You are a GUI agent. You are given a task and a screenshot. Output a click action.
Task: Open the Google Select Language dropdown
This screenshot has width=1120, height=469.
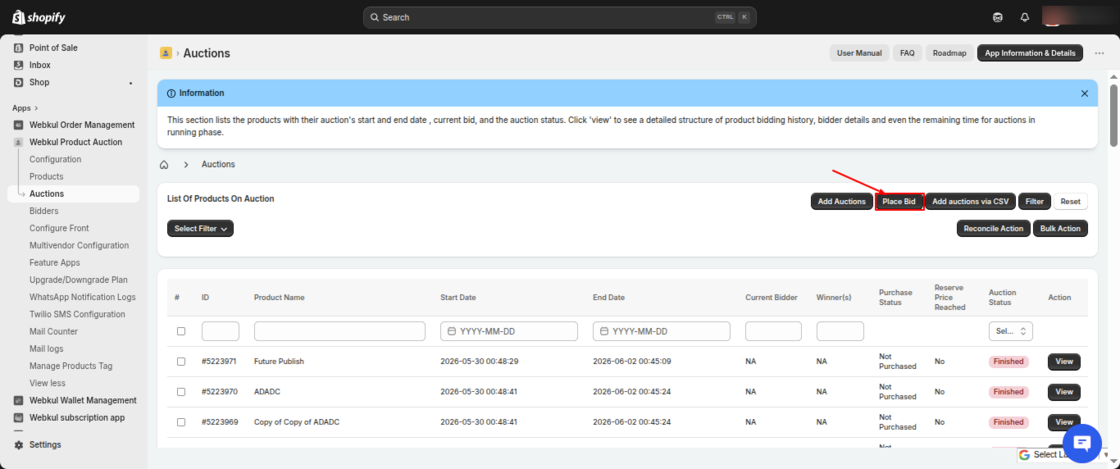click(1064, 455)
